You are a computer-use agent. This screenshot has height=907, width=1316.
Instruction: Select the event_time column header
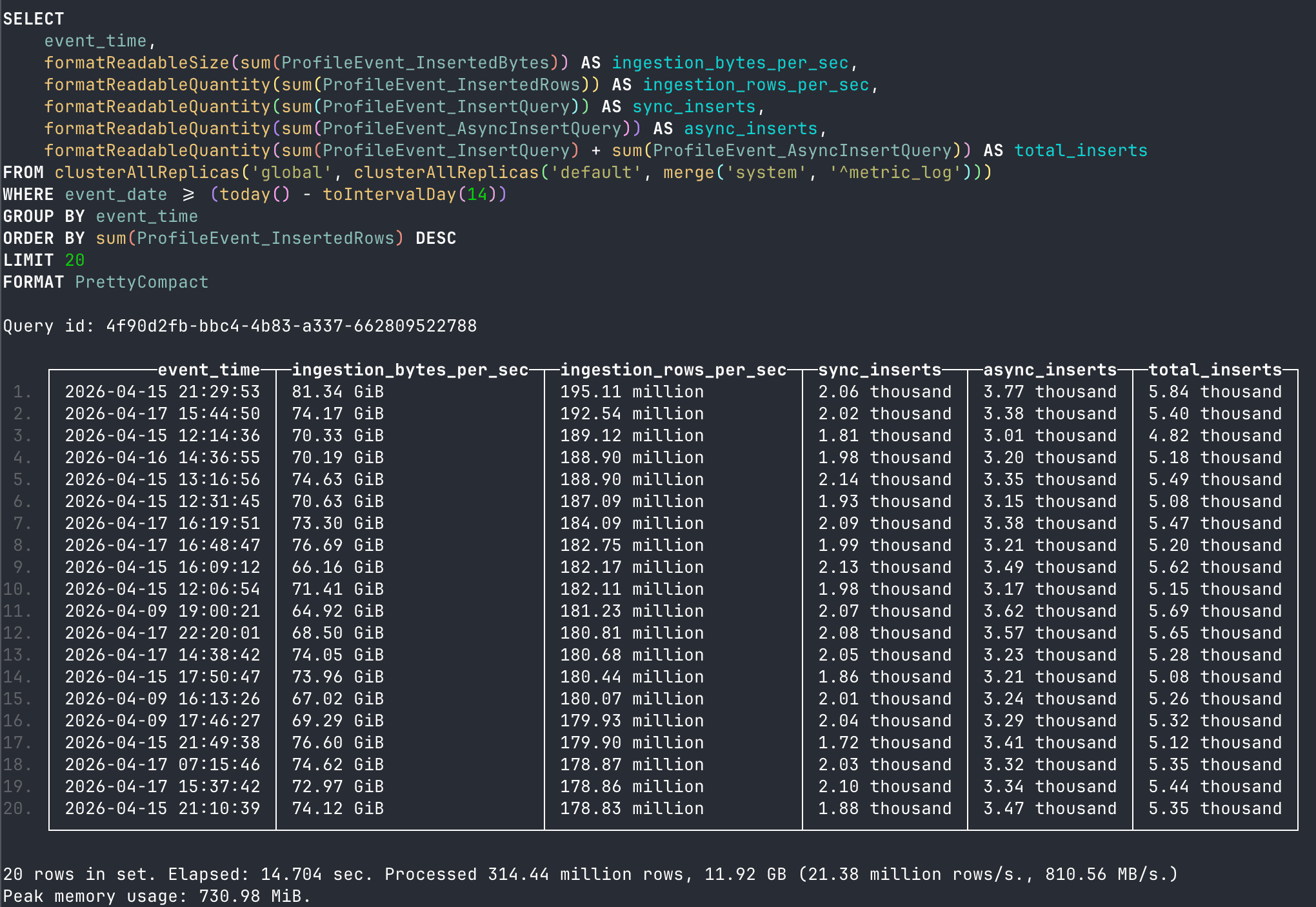[x=209, y=370]
